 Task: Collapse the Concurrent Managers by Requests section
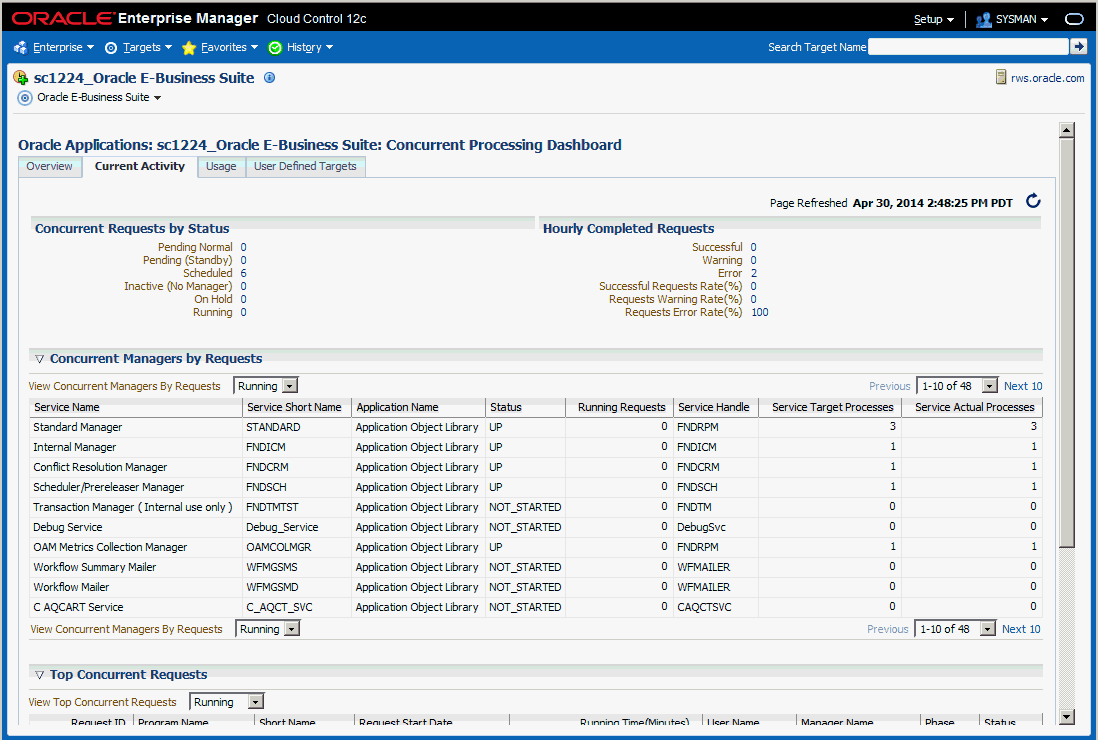(40, 358)
